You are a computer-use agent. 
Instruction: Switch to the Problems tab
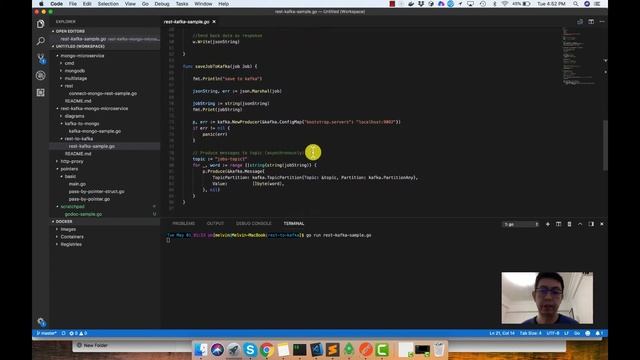183,224
